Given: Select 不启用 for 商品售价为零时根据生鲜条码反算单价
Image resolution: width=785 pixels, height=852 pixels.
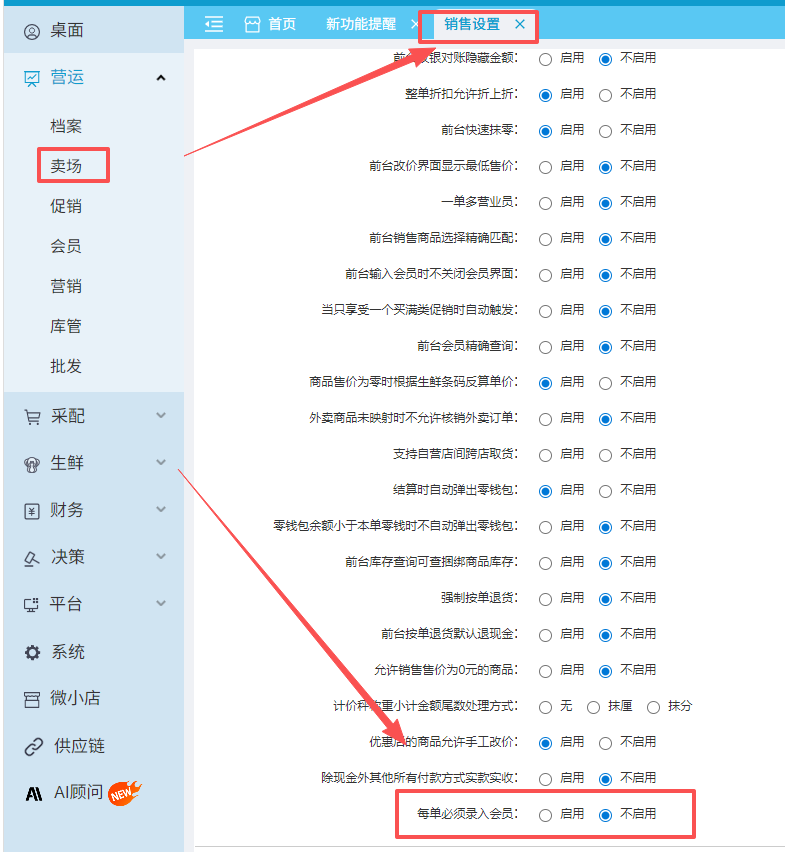Looking at the screenshot, I should (x=605, y=384).
